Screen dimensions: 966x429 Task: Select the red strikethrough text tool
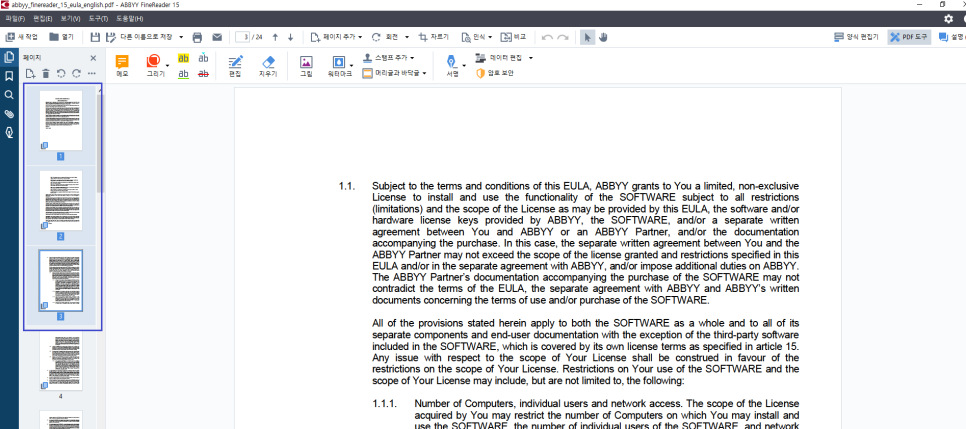point(203,74)
